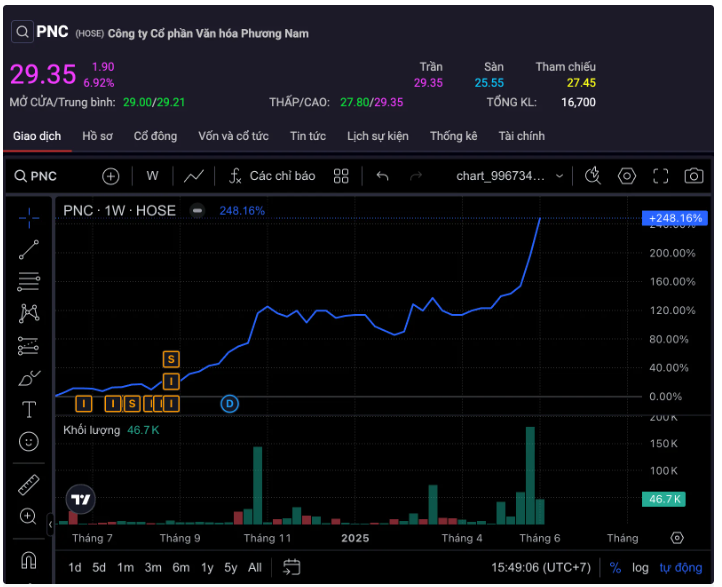Click the Sàn floor price 25.55

(489, 83)
